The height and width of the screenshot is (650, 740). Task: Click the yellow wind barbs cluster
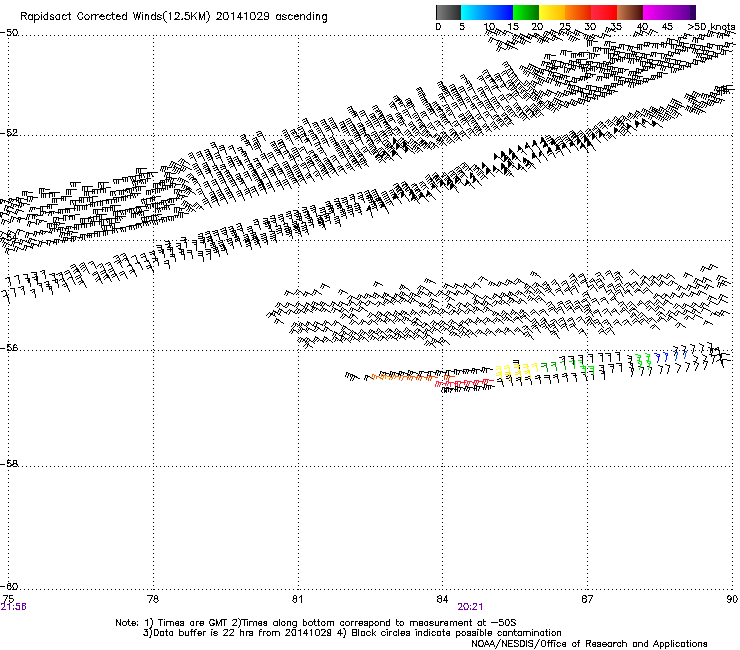point(517,369)
